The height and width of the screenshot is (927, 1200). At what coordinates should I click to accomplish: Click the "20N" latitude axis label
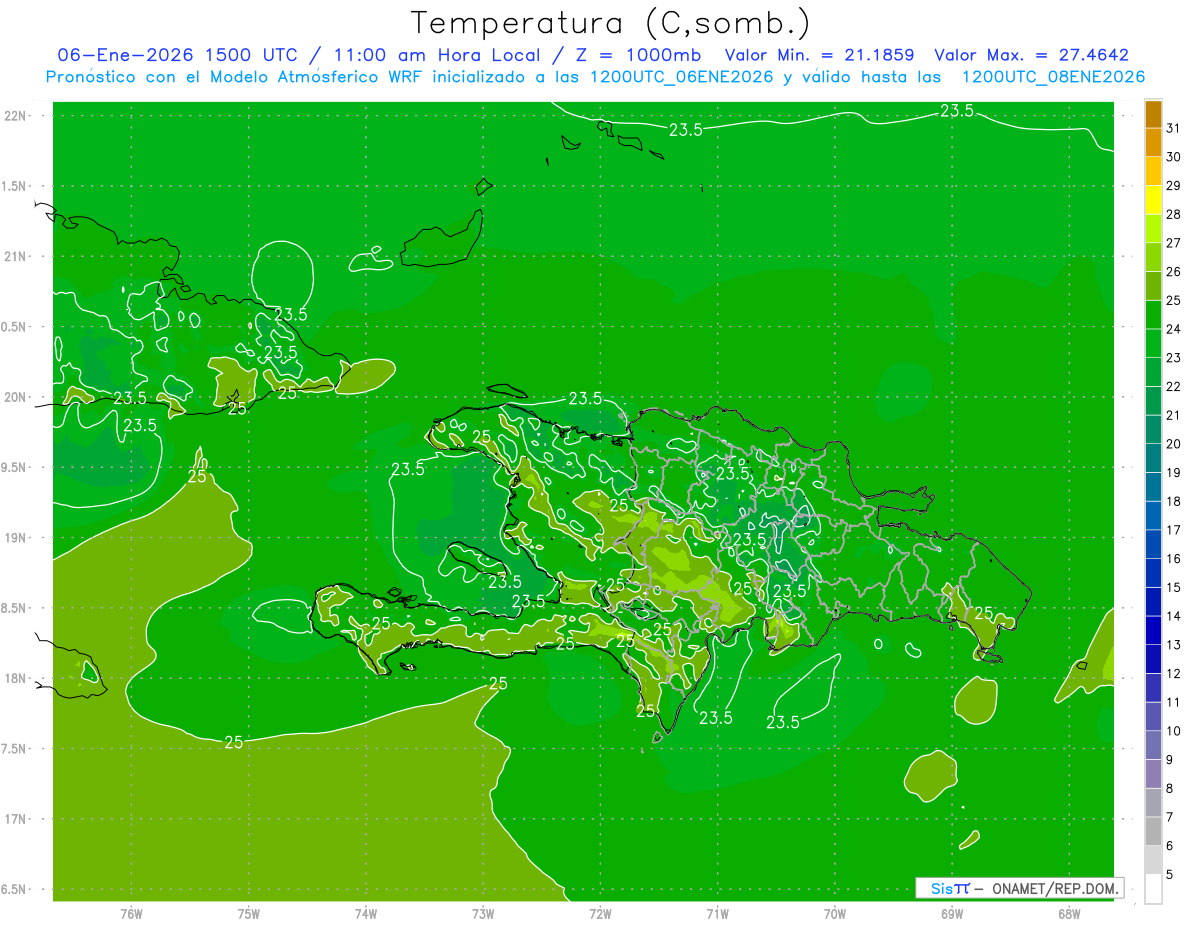[x=15, y=397]
